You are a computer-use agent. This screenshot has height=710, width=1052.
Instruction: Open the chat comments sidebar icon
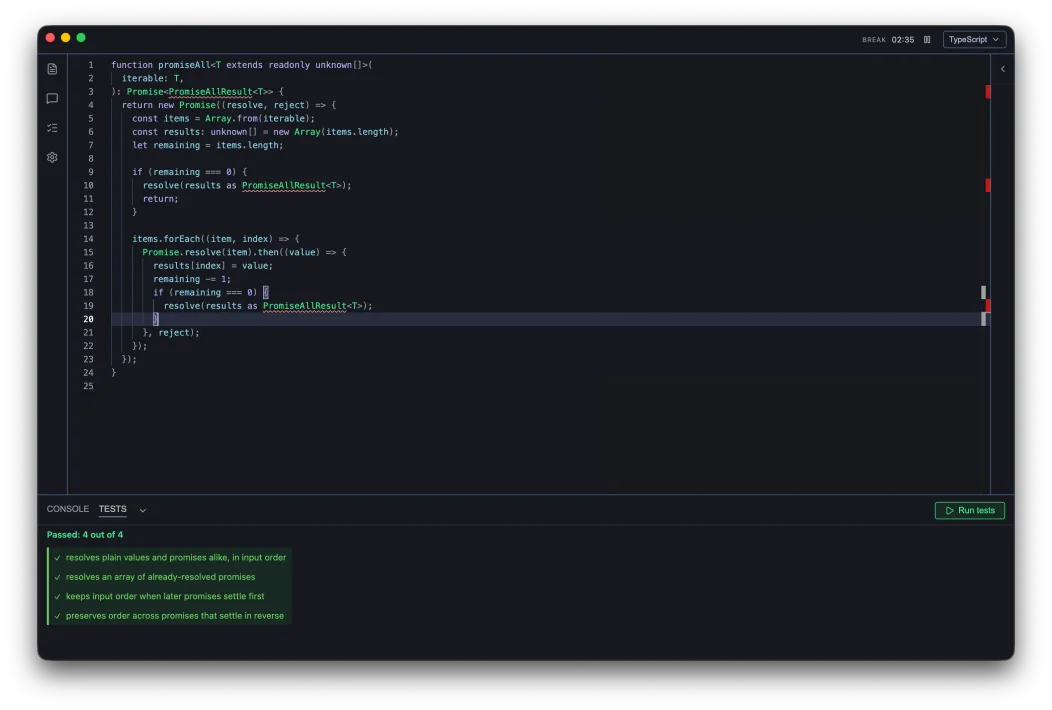52,99
